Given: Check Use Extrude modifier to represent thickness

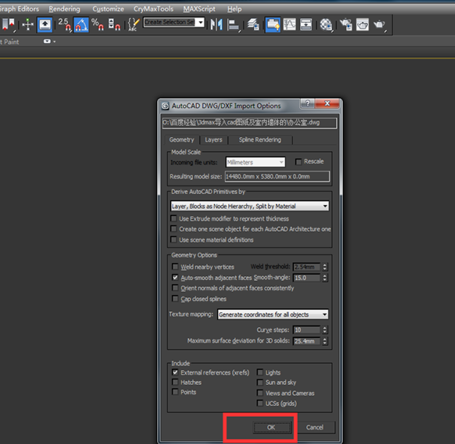Looking at the screenshot, I should pos(173,219).
